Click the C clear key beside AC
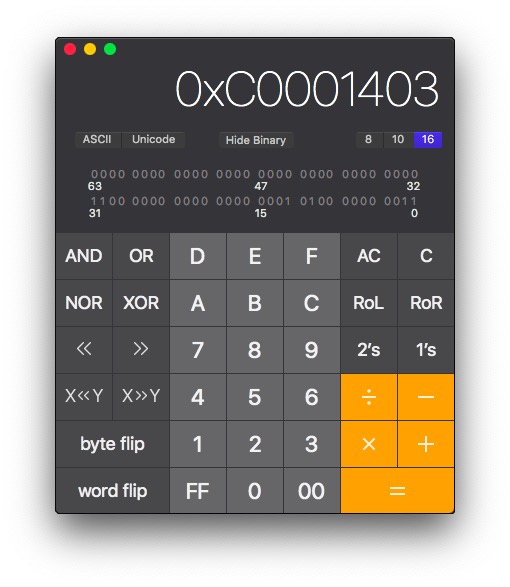This screenshot has width=510, height=587. [426, 256]
